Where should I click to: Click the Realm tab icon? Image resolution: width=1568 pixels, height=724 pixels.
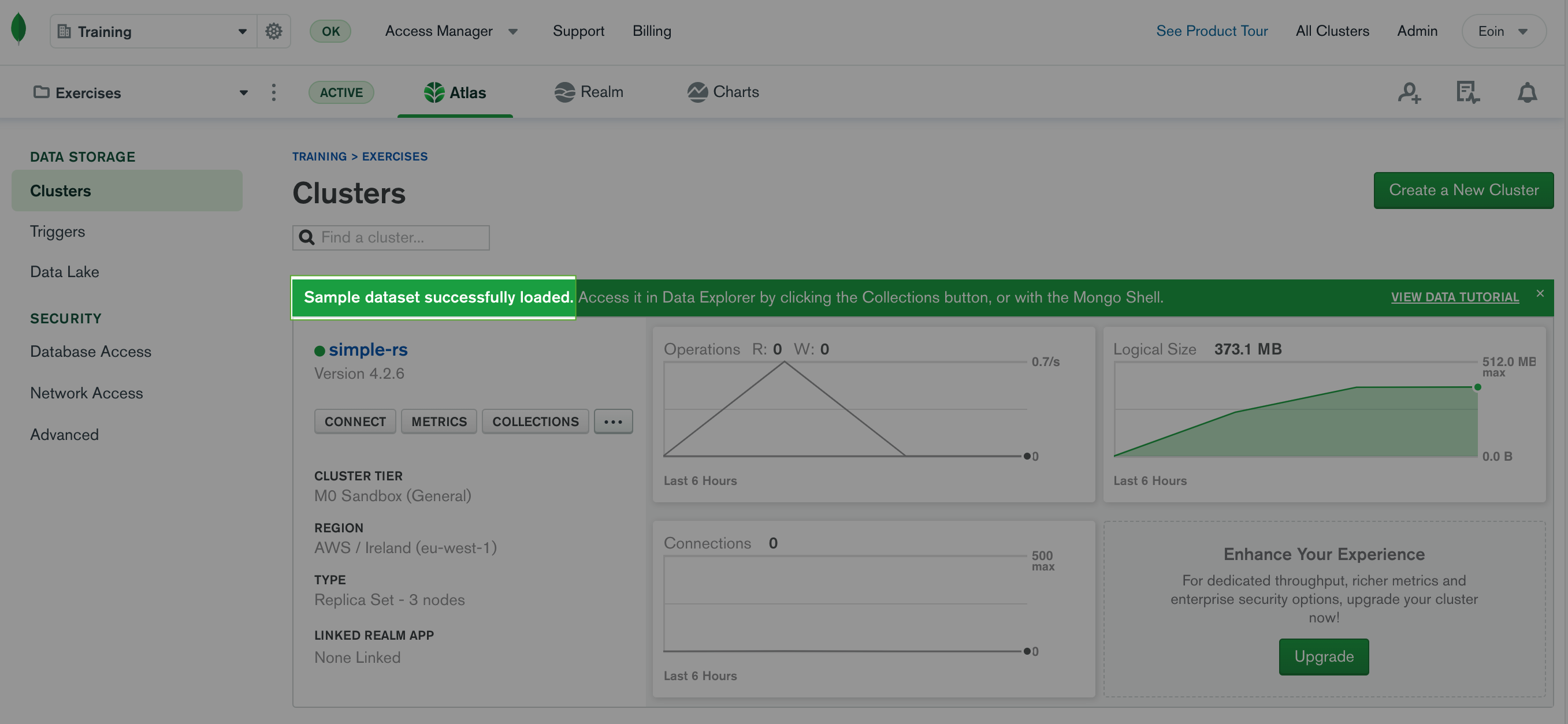tap(564, 92)
